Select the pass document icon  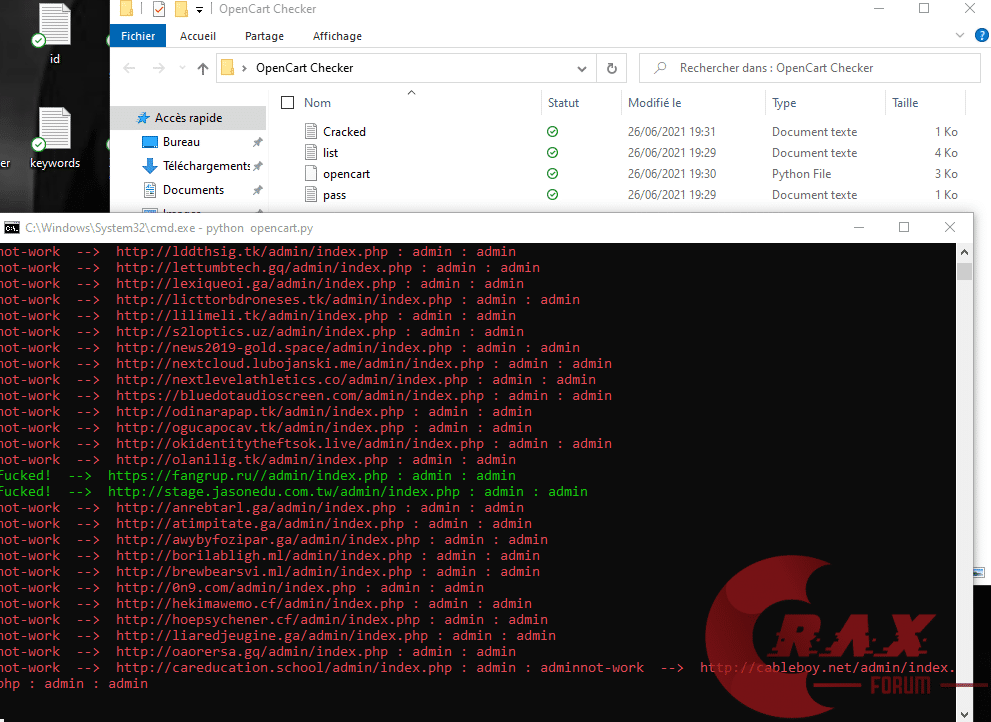311,194
